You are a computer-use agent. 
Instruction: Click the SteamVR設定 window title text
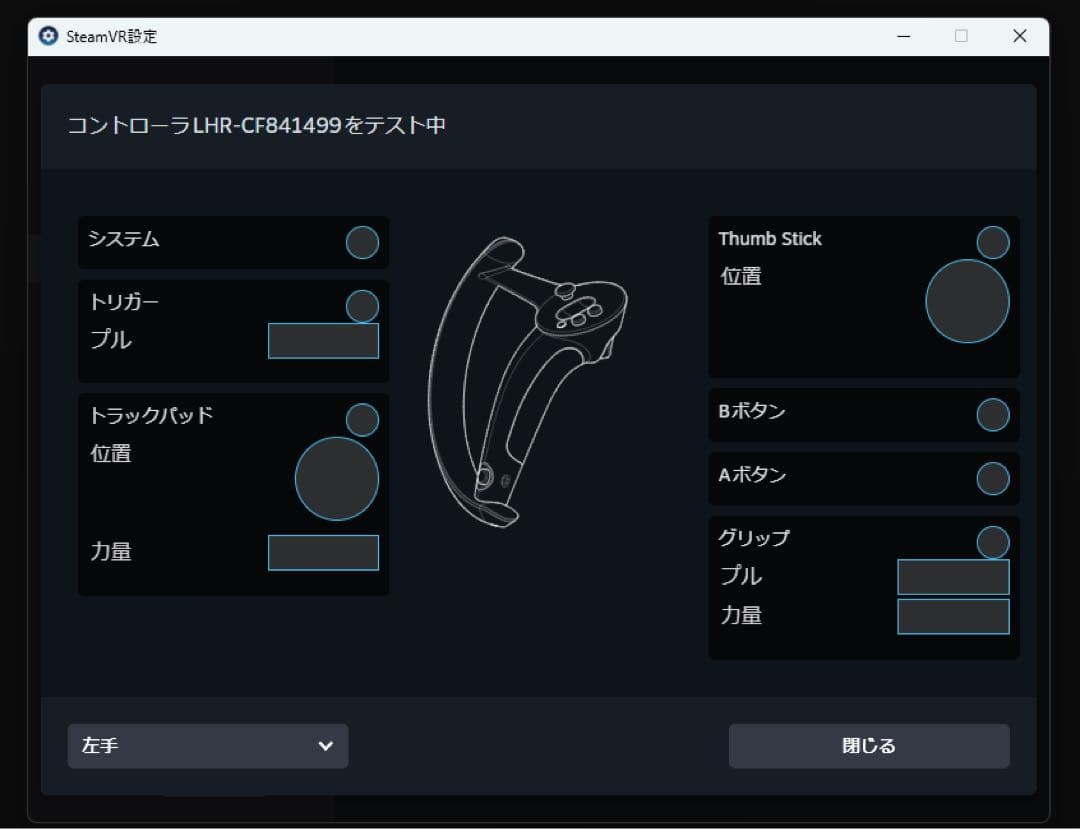112,36
